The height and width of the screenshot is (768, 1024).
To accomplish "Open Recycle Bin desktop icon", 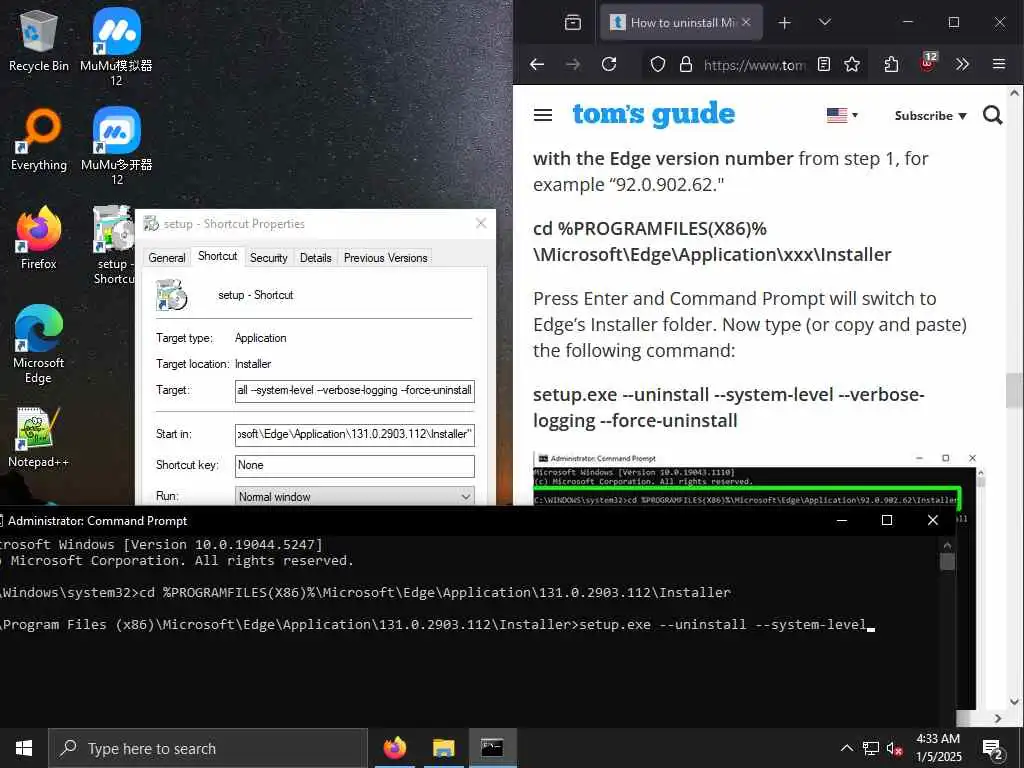I will 38,40.
